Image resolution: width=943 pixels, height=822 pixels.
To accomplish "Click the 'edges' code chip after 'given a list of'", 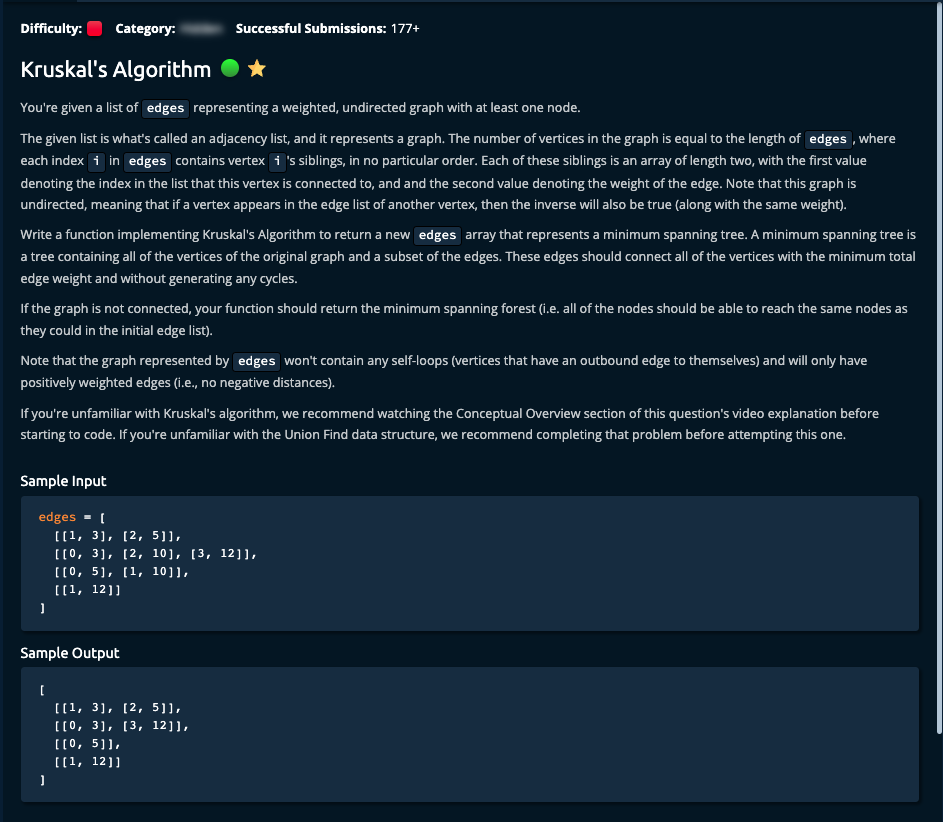I will coord(166,108).
